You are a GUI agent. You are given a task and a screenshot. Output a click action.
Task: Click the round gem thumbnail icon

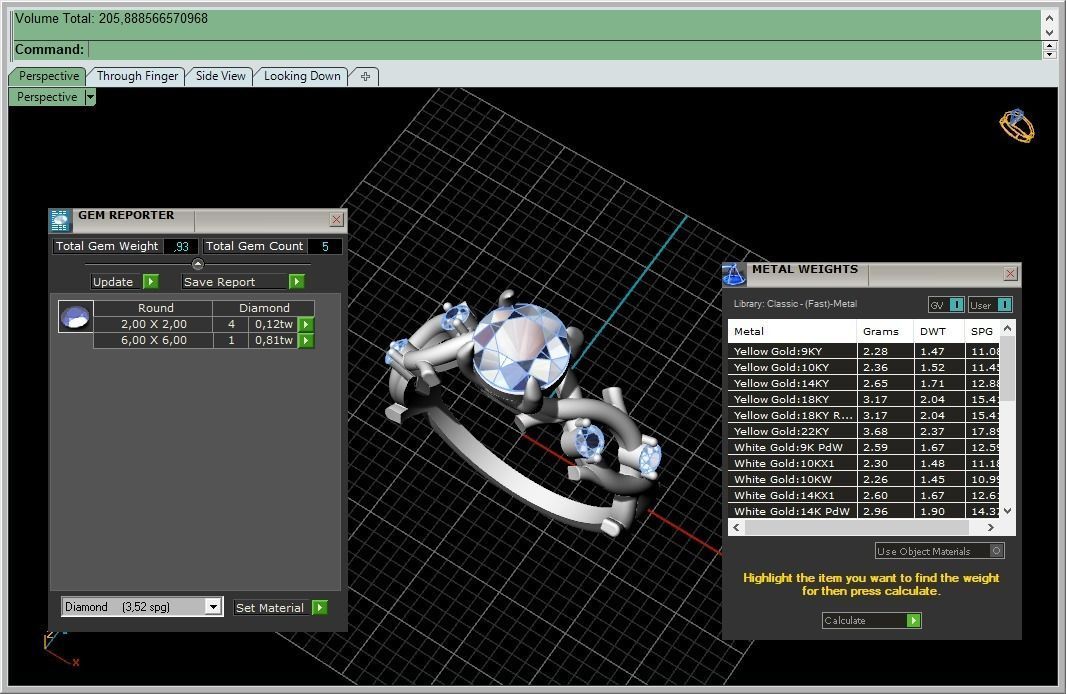[x=75, y=316]
